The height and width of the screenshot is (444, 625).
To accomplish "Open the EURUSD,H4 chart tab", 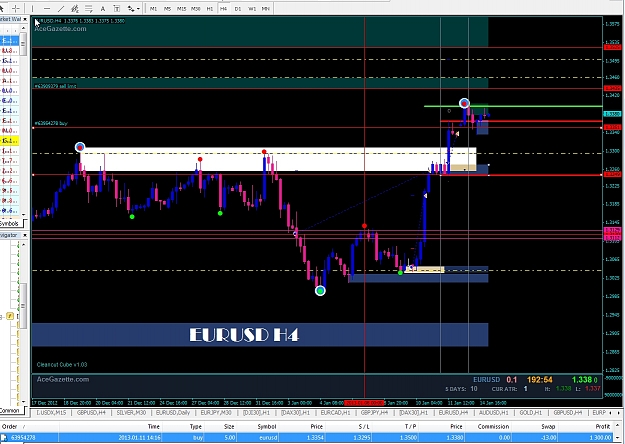I will [x=454, y=413].
